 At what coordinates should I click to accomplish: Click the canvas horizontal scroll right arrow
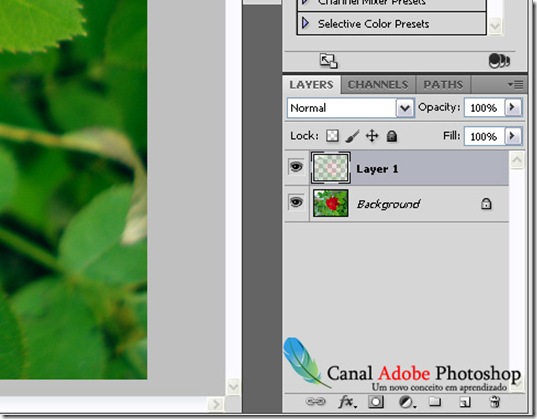216,405
